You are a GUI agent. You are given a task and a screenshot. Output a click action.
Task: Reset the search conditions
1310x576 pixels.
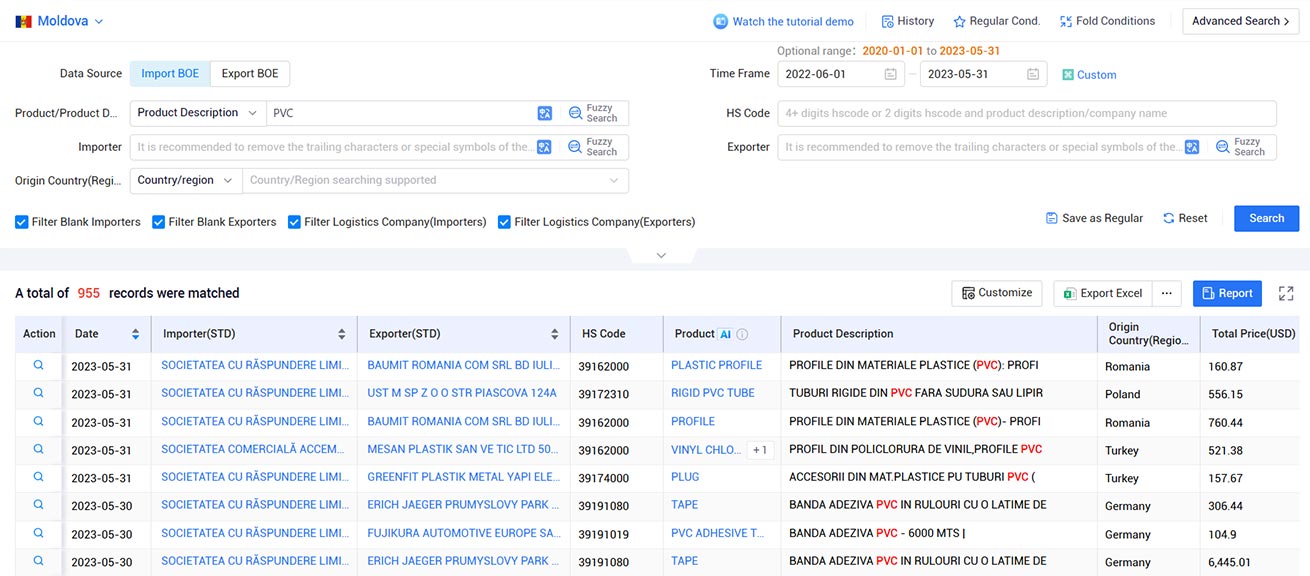pos(1185,218)
